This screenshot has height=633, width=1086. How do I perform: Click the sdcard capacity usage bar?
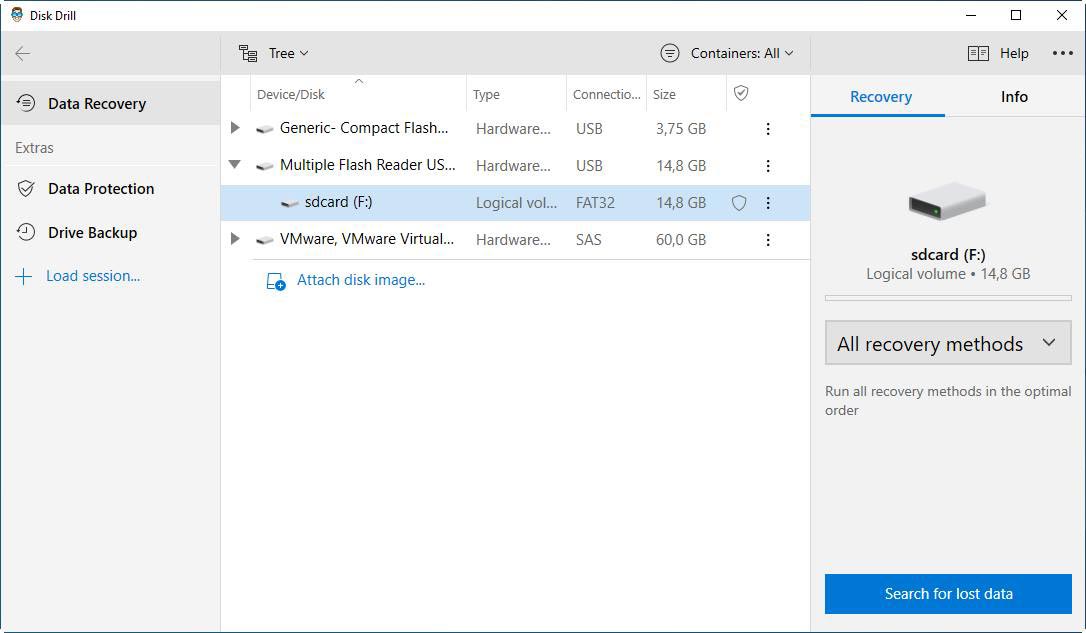[x=948, y=298]
